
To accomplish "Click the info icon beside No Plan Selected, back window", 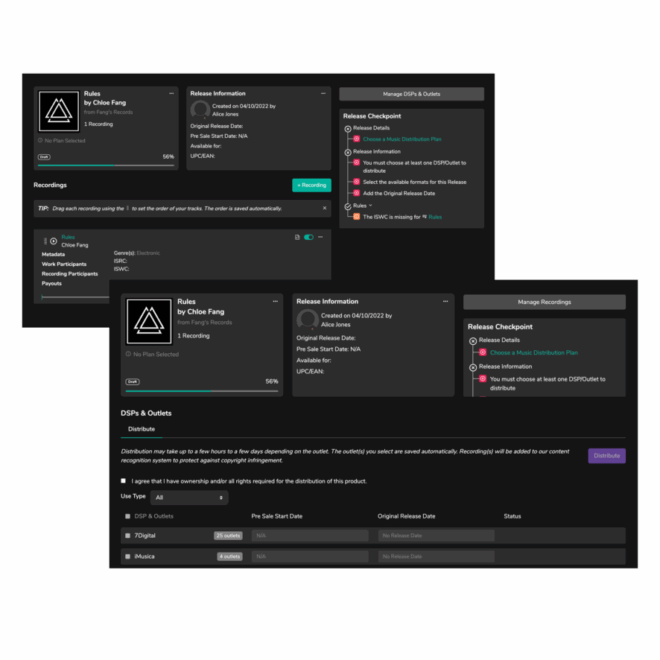I will [x=40, y=140].
